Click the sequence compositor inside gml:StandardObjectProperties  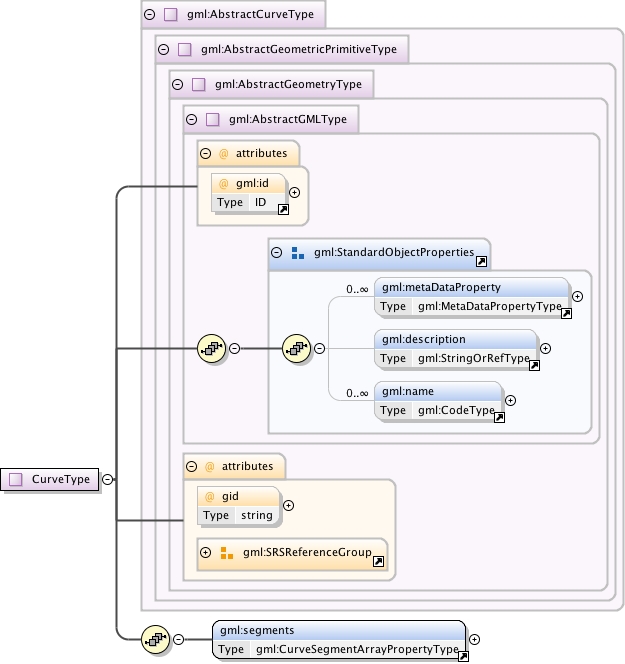point(296,348)
